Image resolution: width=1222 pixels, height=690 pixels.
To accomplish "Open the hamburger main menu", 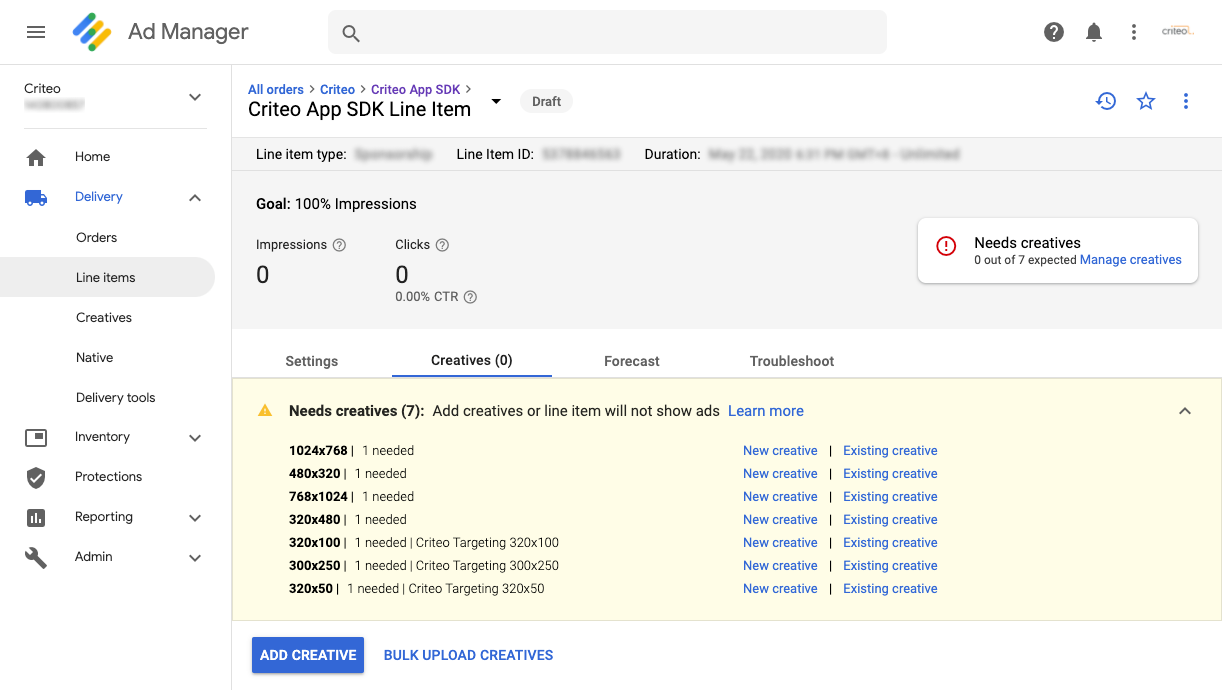I will tap(36, 32).
